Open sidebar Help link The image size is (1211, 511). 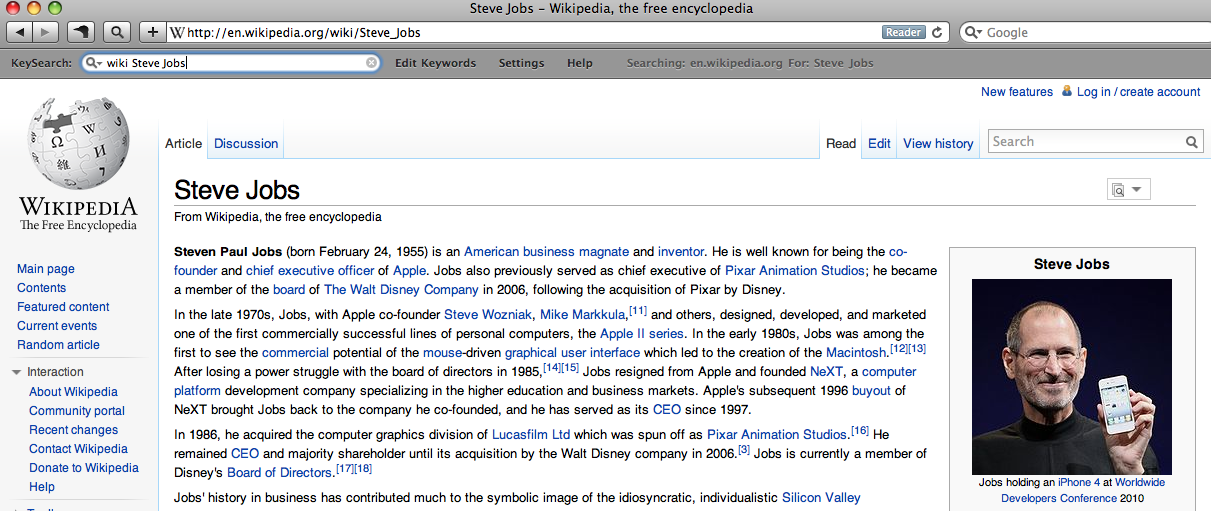click(x=42, y=487)
